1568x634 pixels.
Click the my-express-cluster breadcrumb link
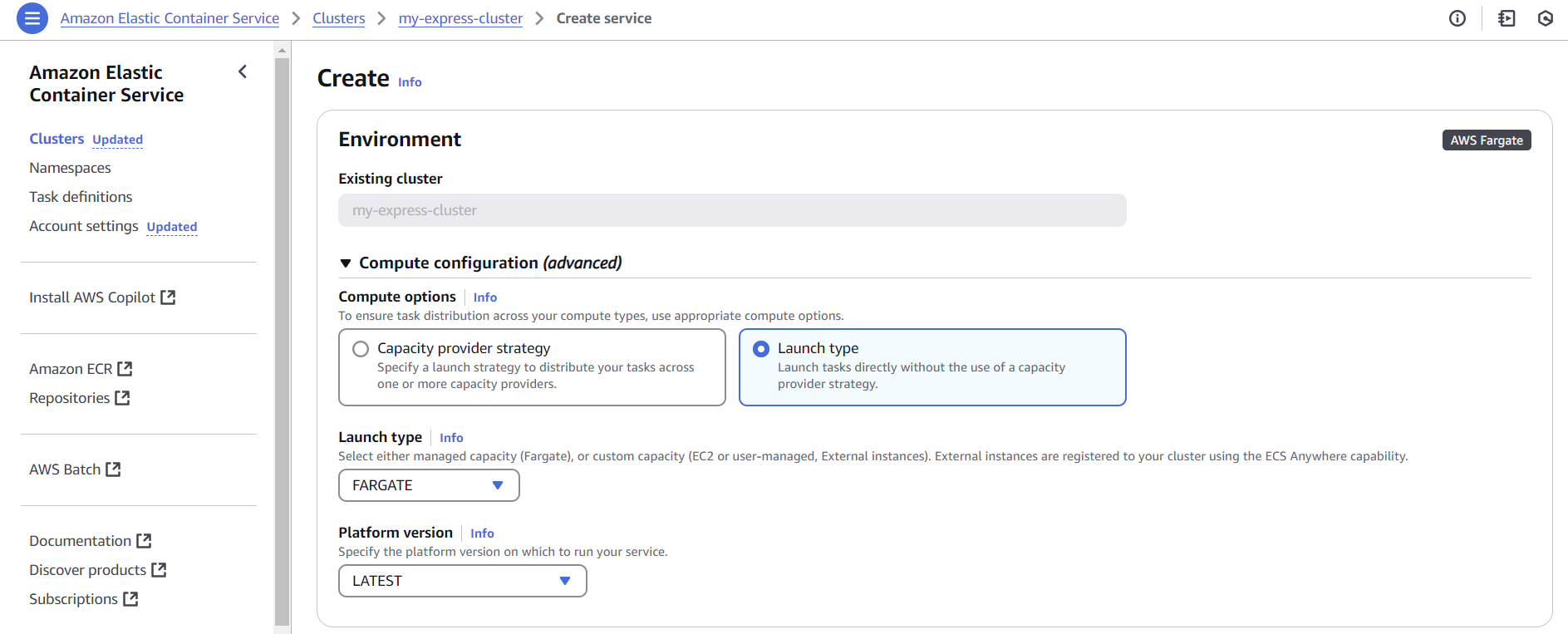coord(460,18)
